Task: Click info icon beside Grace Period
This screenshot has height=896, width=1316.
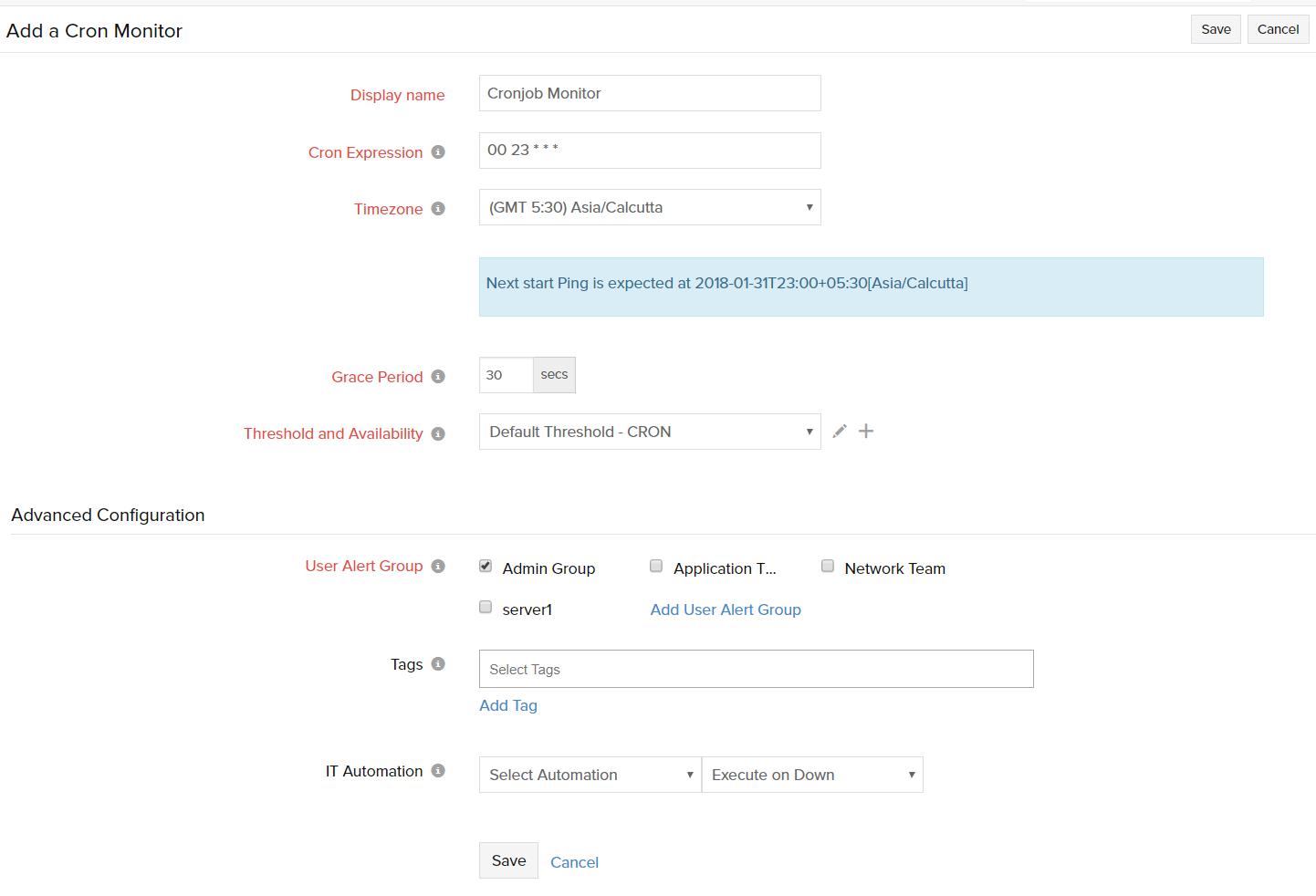Action: pyautogui.click(x=438, y=377)
